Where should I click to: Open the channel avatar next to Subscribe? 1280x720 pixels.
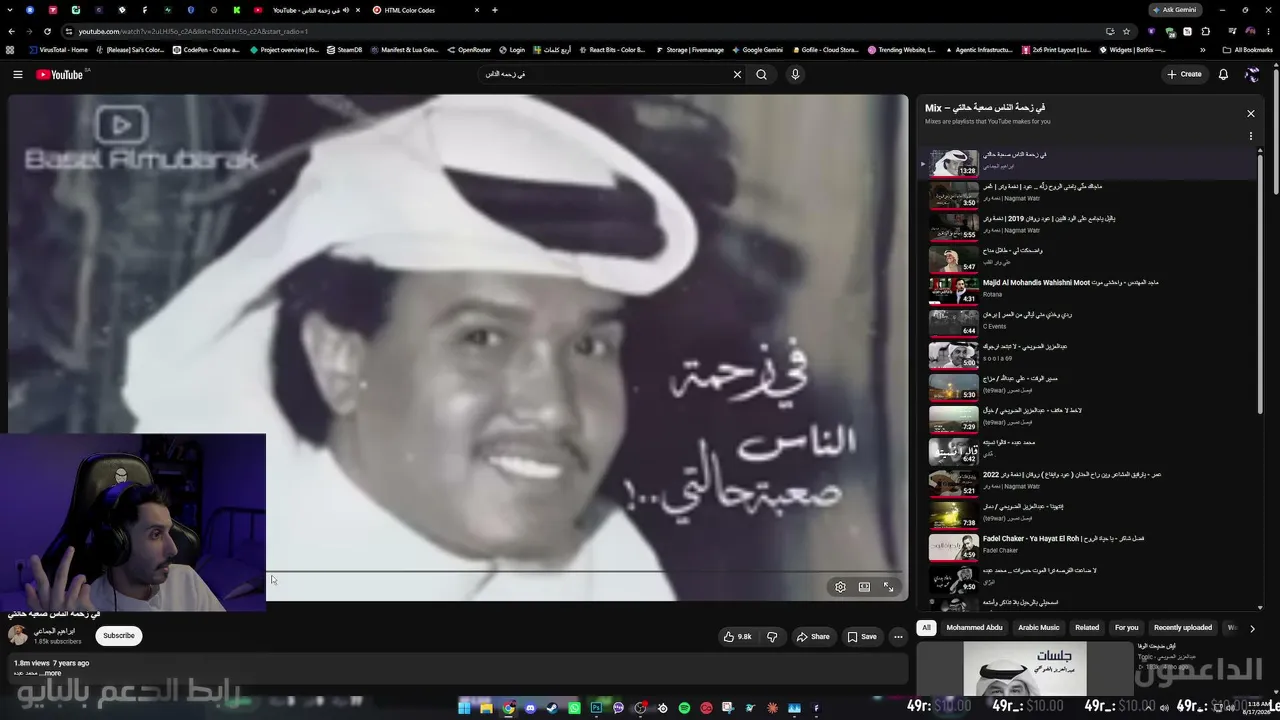(x=18, y=635)
